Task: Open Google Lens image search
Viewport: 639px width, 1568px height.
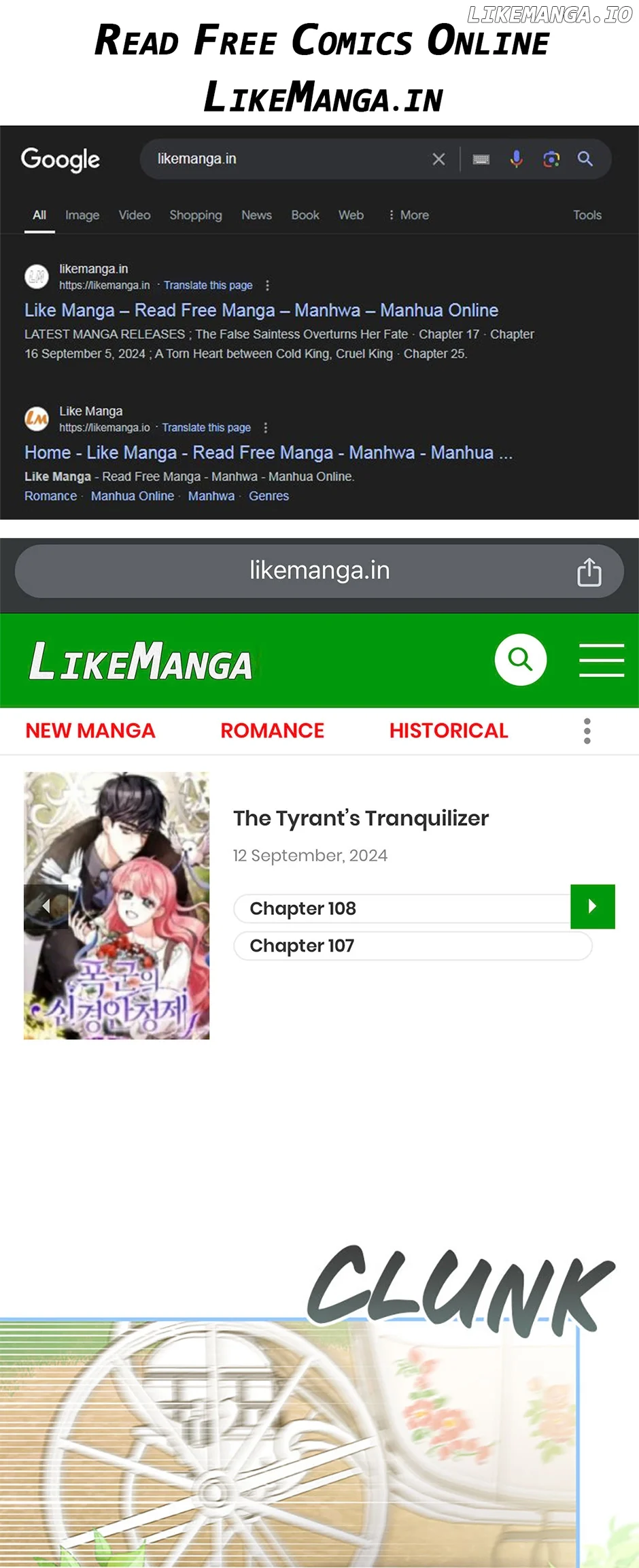Action: [x=551, y=159]
